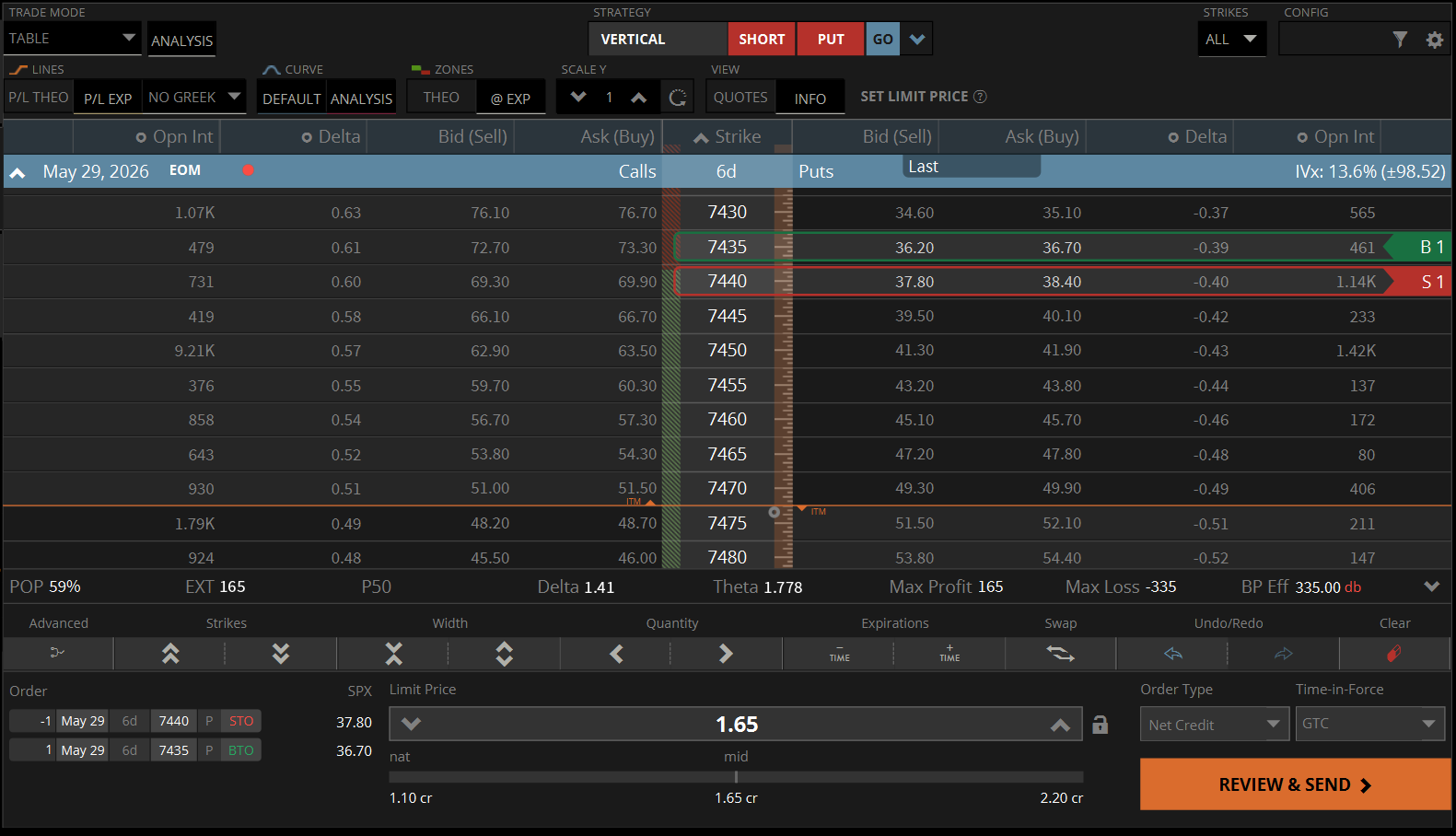
Task: Switch view to QUOTES
Action: (740, 97)
